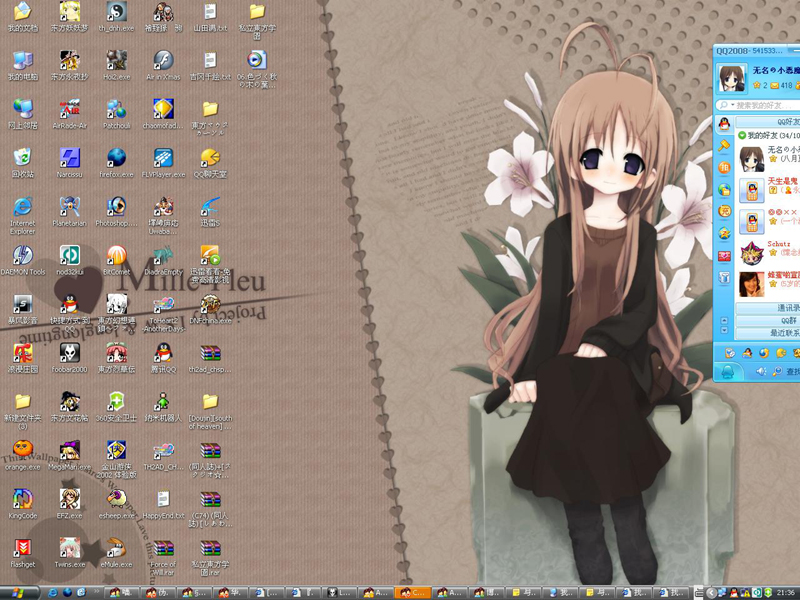Viewport: 800px width, 600px height.
Task: Launch the Photoshop desktop shortcut
Action: [116, 212]
